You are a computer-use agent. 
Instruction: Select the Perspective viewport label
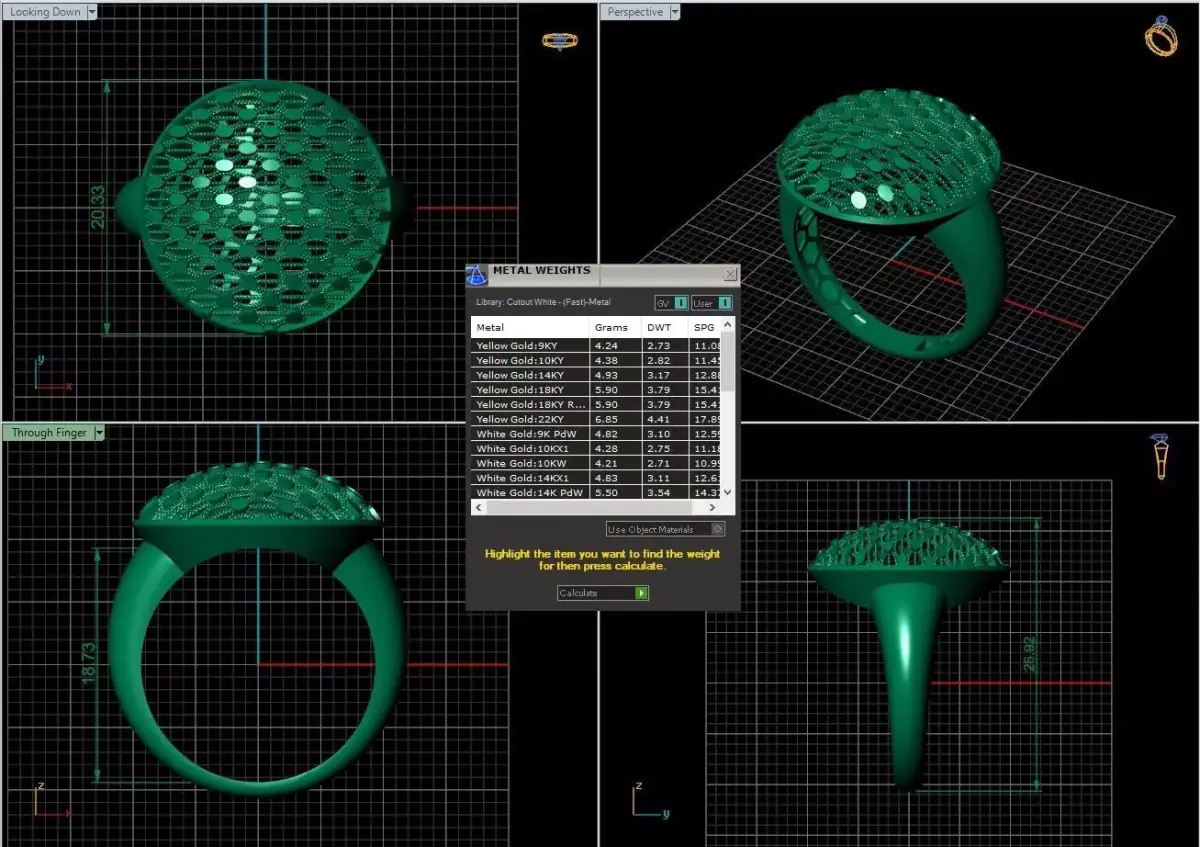tap(635, 12)
